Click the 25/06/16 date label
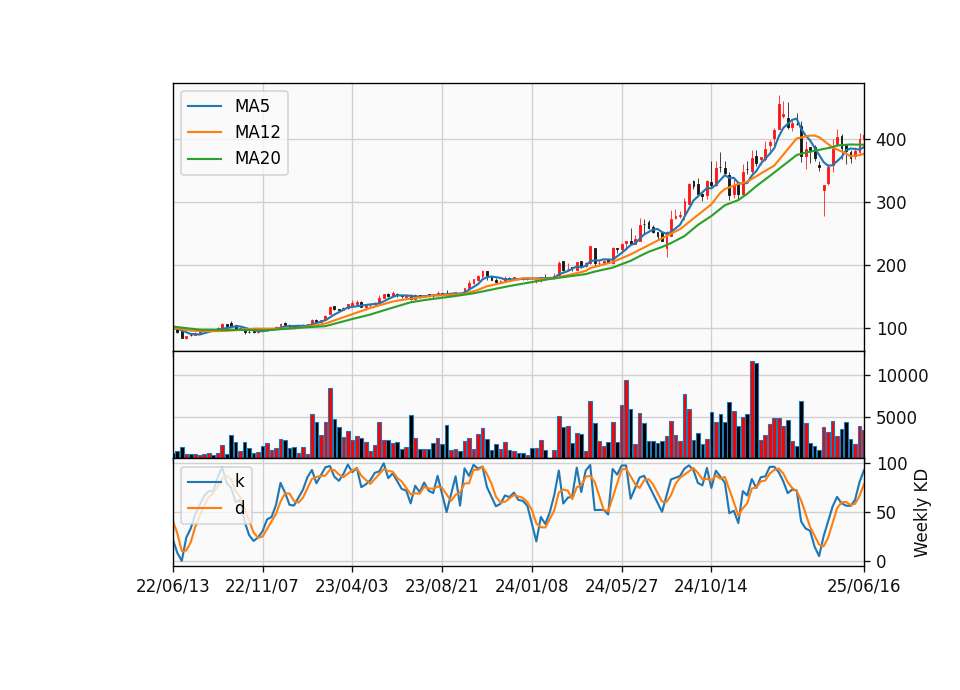Image resolution: width=960 pixels, height=690 pixels. point(864,586)
